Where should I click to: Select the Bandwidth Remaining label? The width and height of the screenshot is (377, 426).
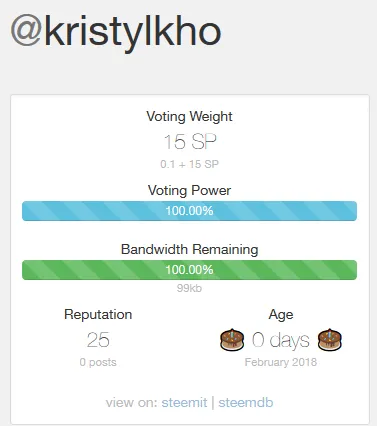(x=189, y=249)
